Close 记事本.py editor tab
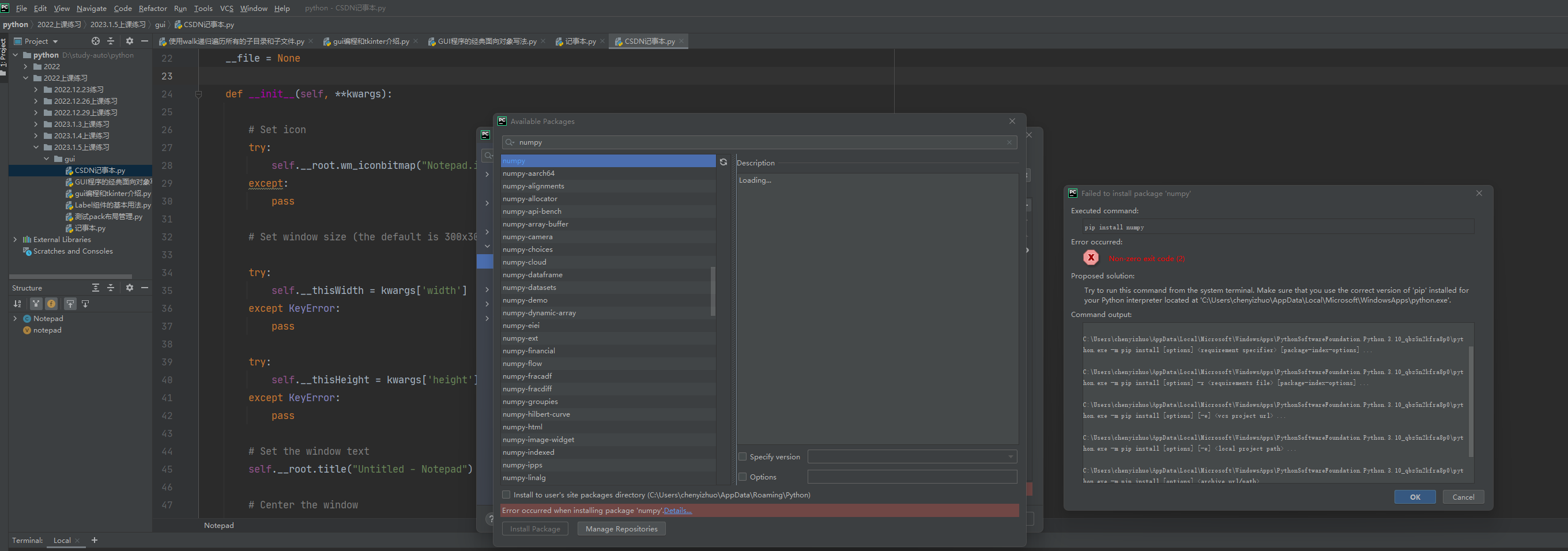Image resolution: width=1568 pixels, height=551 pixels. [x=602, y=41]
